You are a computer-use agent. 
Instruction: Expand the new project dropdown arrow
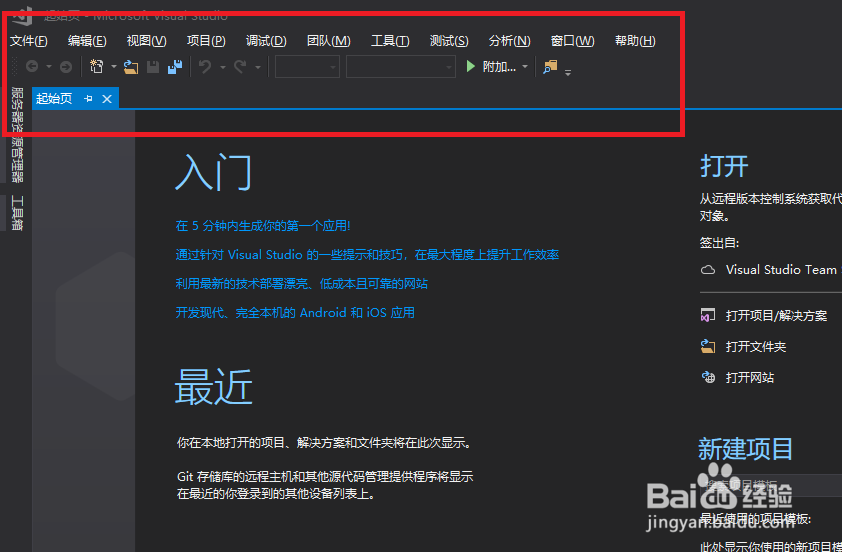(114, 67)
